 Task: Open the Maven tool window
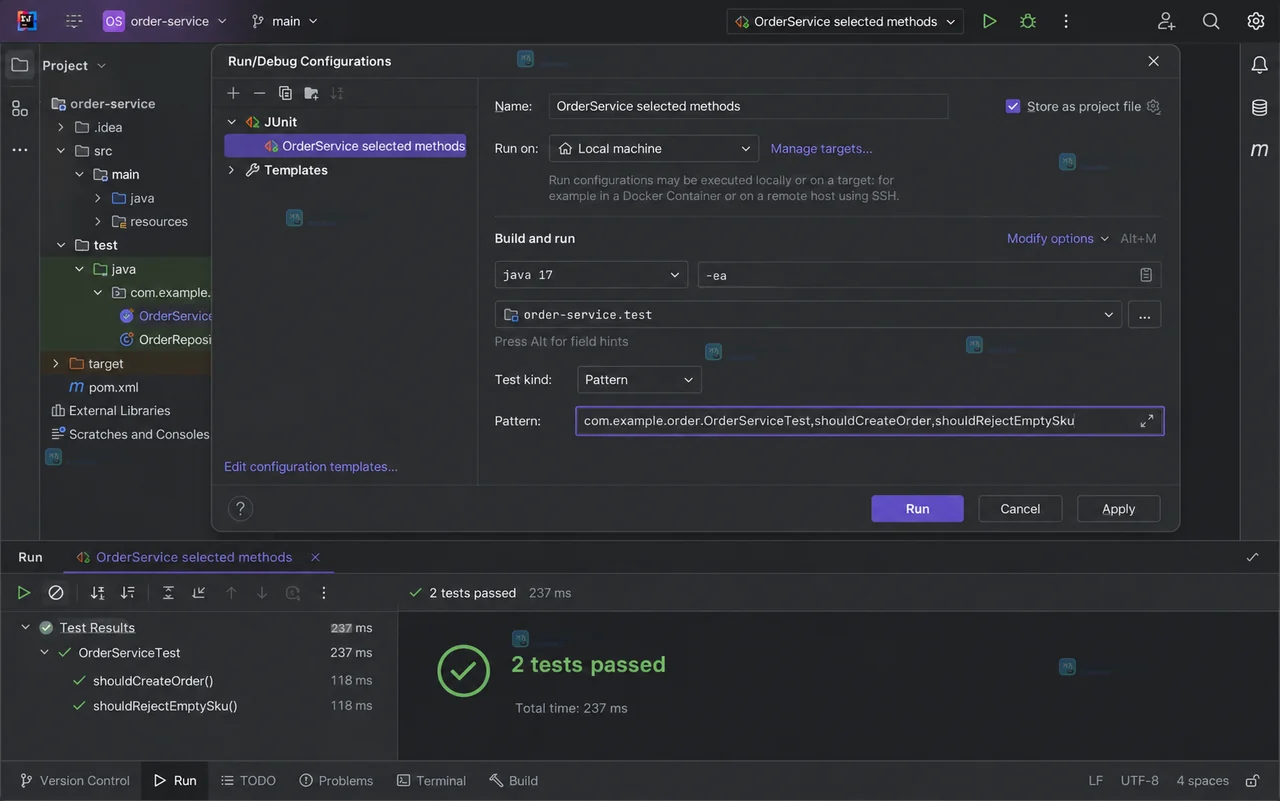click(x=1260, y=150)
